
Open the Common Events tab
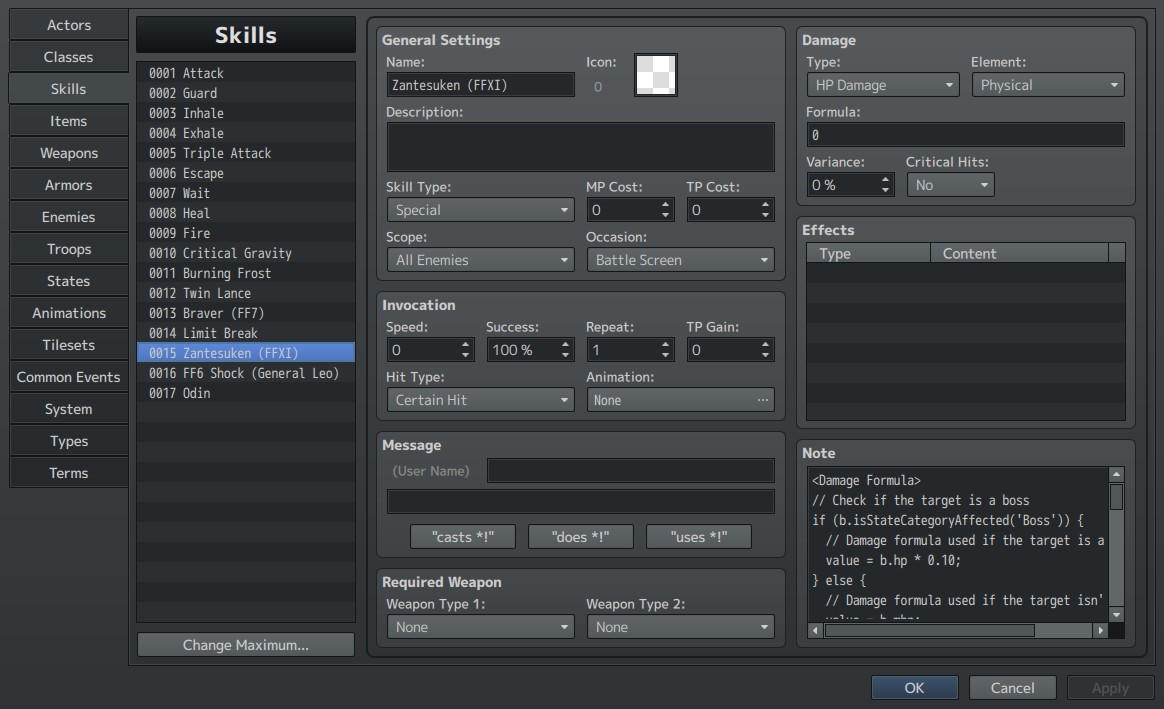pos(68,377)
